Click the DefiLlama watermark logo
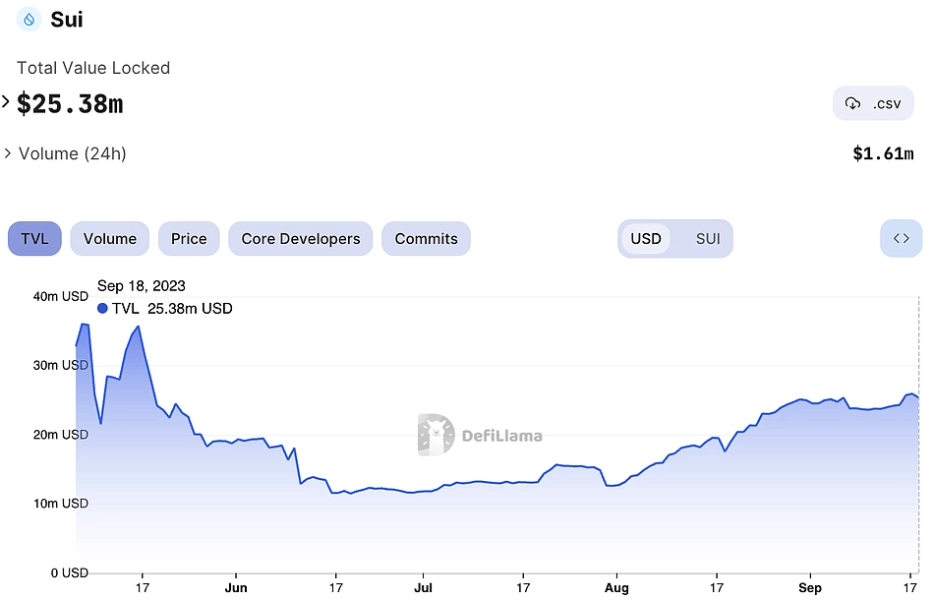934x600 pixels. [436, 435]
